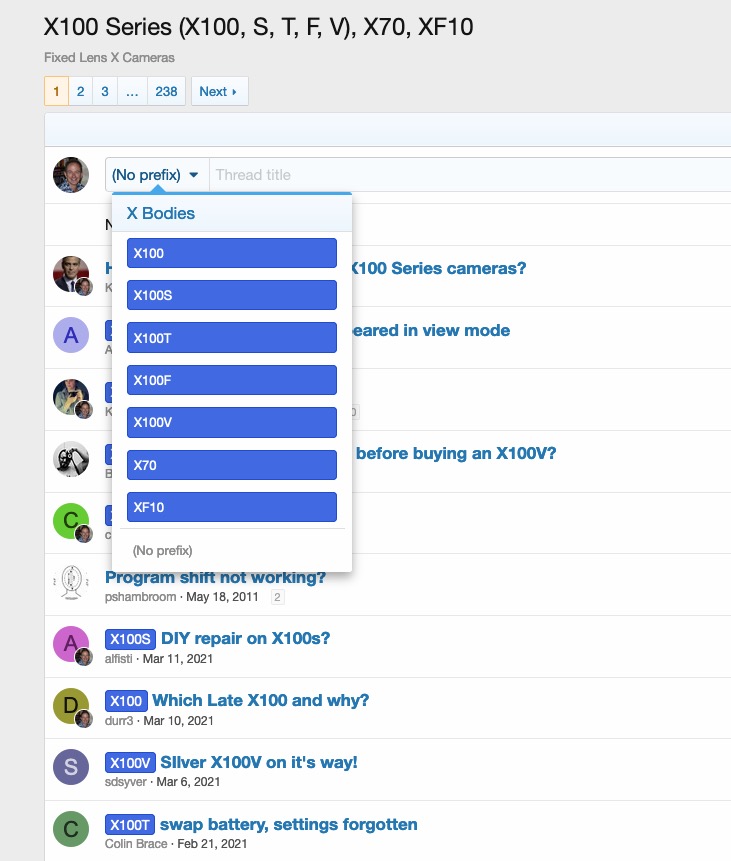Open thread ending 'eared in view mode'
The width and height of the screenshot is (731, 861).
(x=431, y=330)
